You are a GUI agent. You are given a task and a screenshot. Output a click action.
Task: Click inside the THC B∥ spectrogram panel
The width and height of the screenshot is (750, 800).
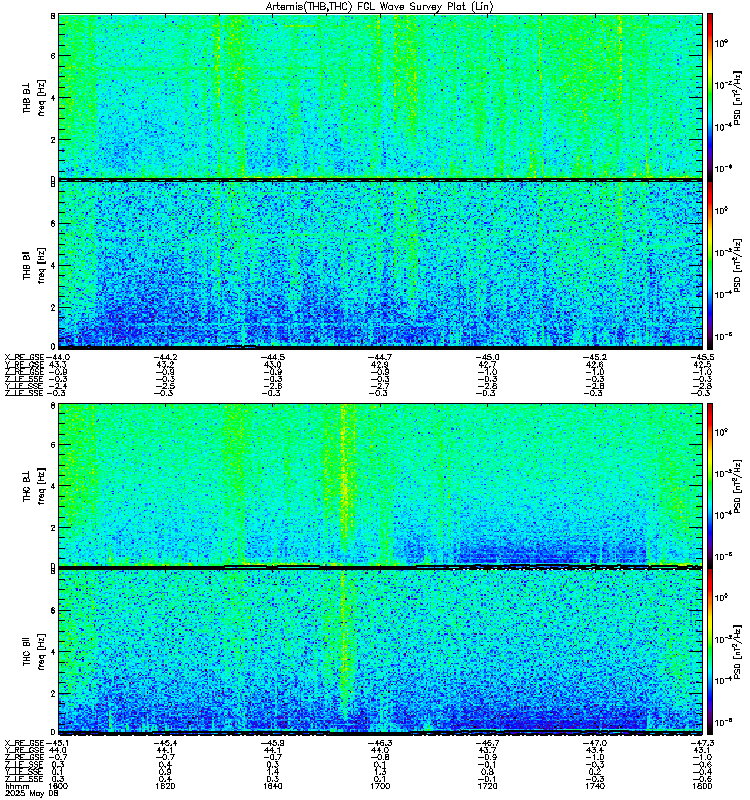(x=380, y=651)
